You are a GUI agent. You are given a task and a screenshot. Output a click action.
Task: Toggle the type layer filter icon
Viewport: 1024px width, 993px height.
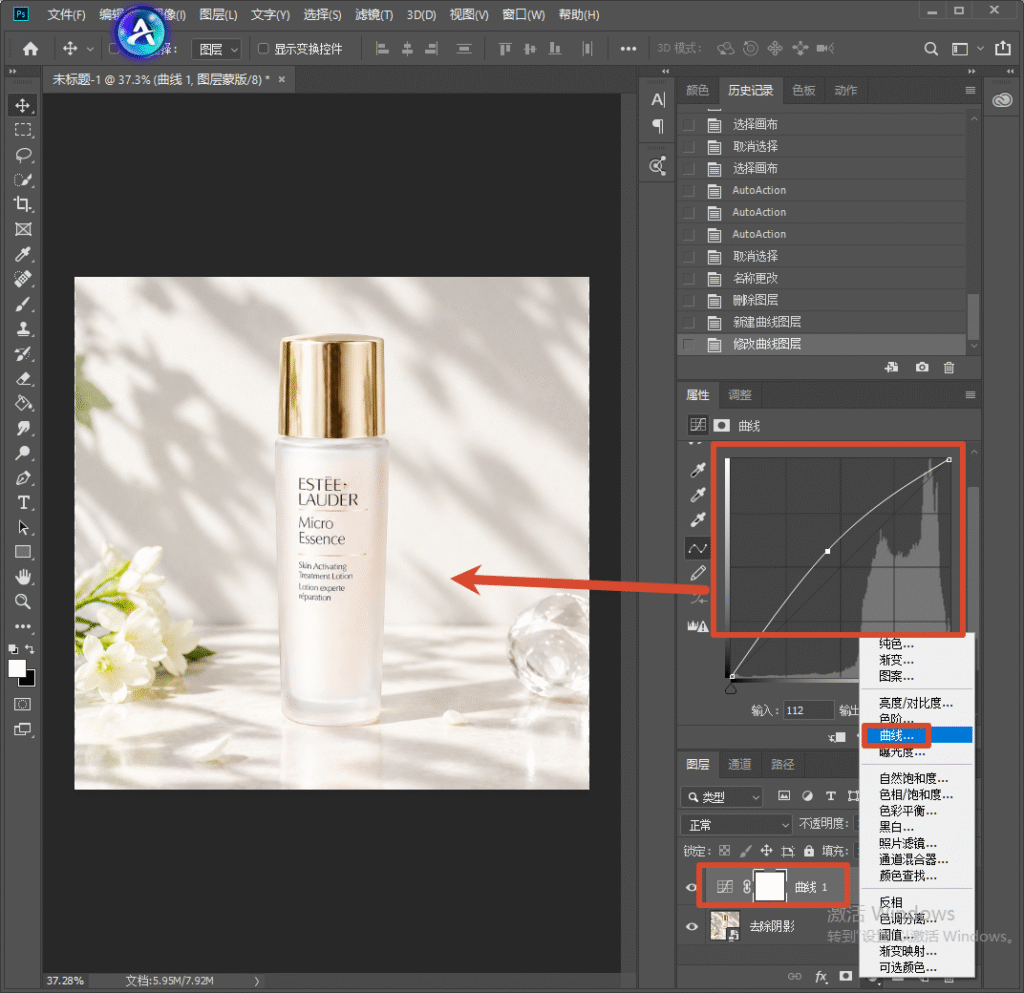tap(831, 796)
